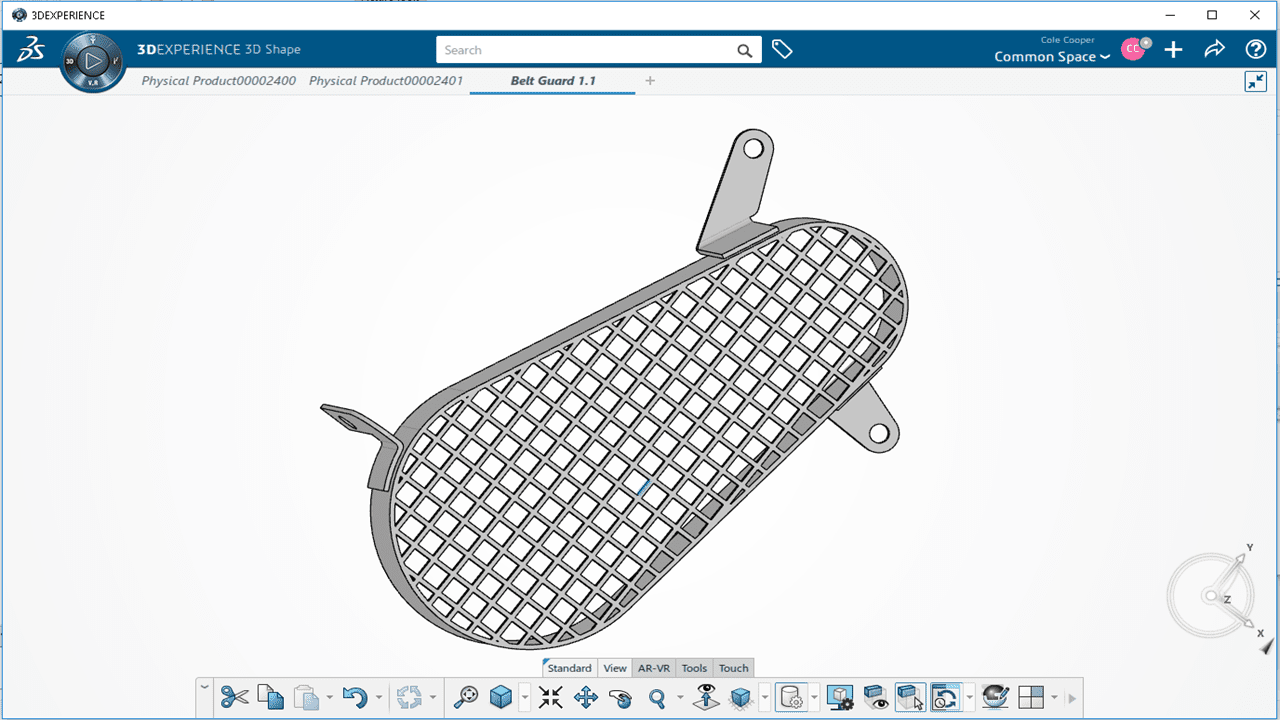Switch to the View toolbar tab
The image size is (1280, 720).
click(x=615, y=668)
